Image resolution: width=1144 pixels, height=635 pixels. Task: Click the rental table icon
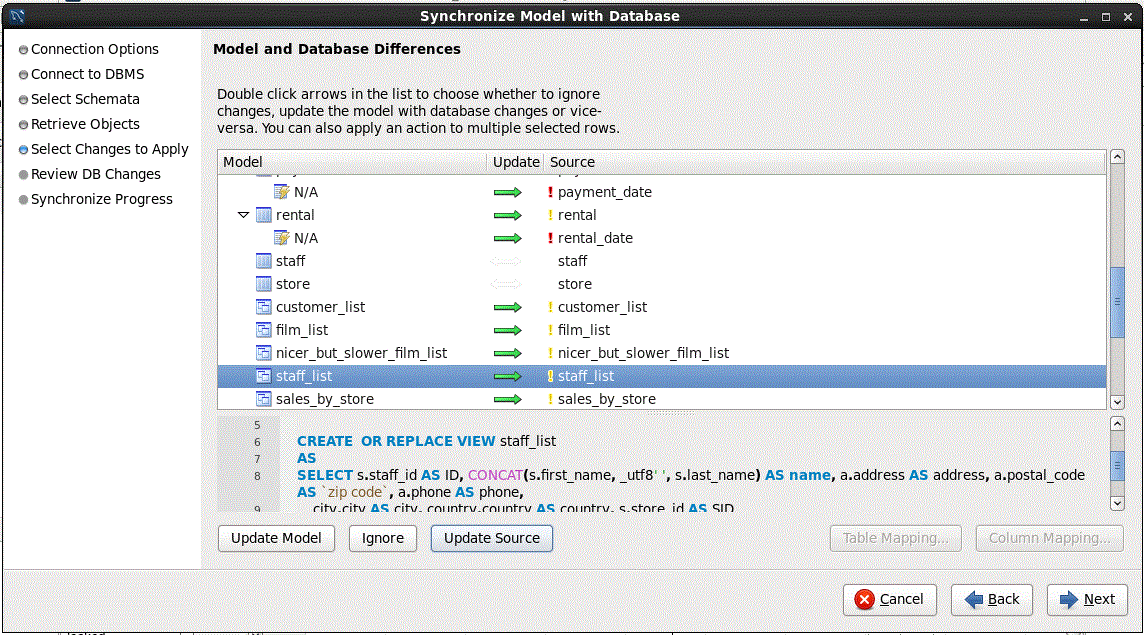pyautogui.click(x=264, y=215)
